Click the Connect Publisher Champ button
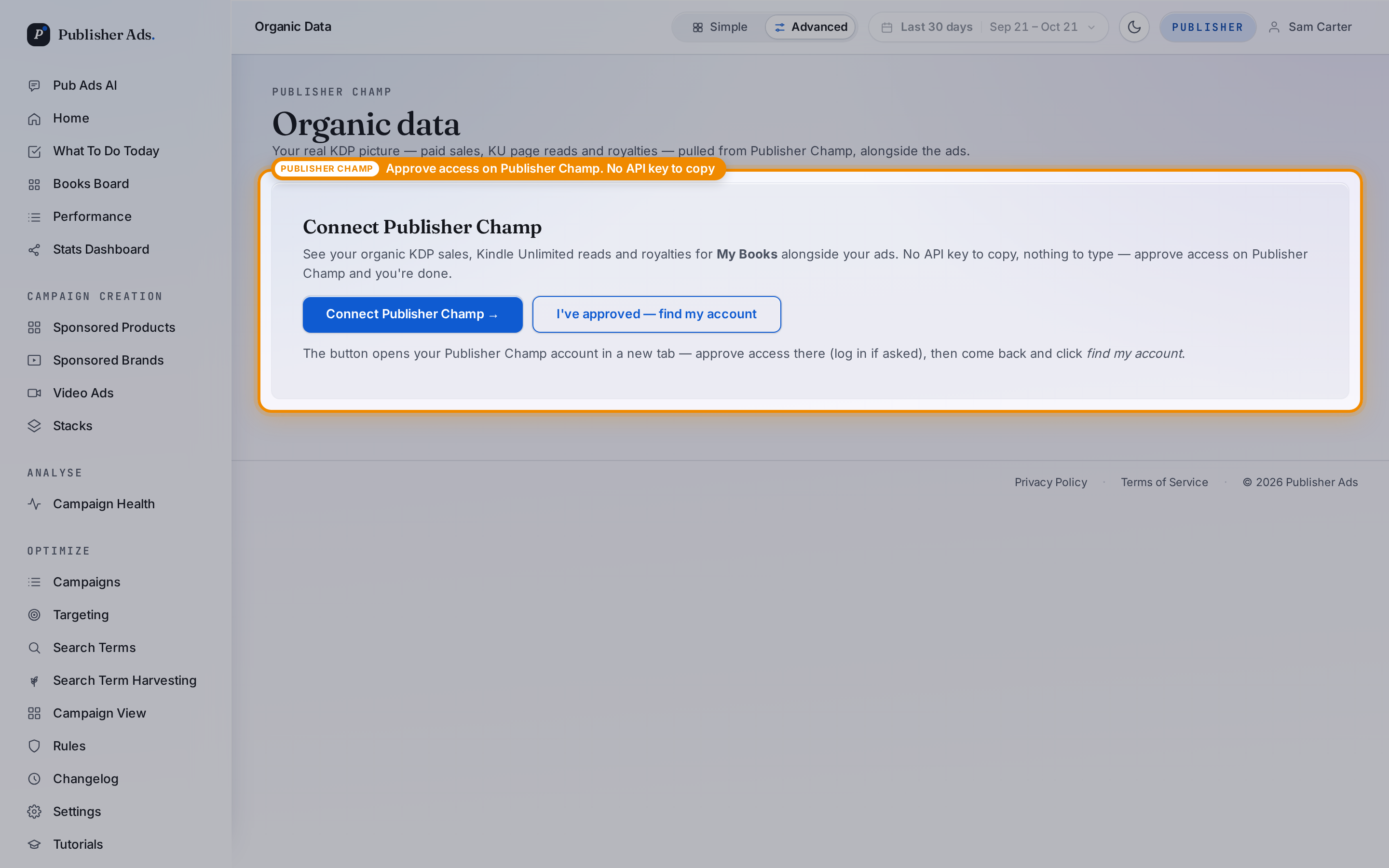This screenshot has width=1389, height=868. point(413,314)
